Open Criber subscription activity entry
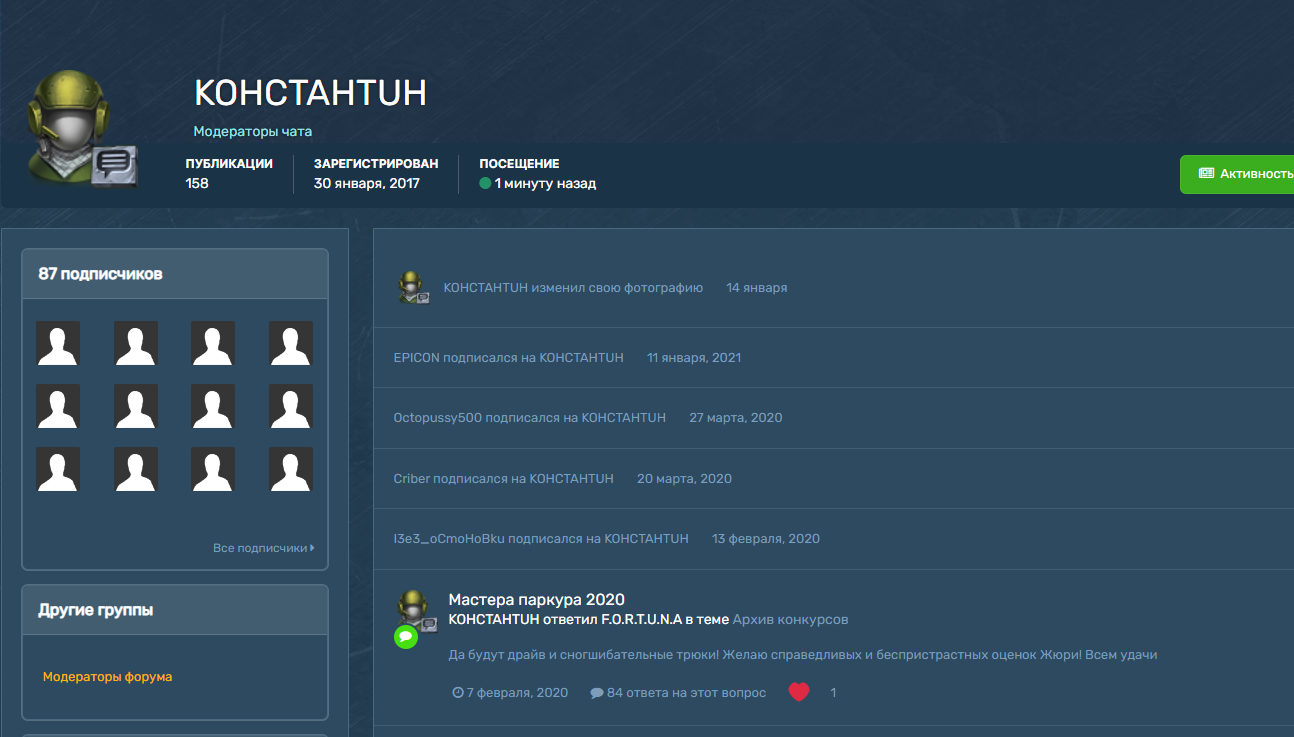Image resolution: width=1294 pixels, height=737 pixels. [x=503, y=479]
